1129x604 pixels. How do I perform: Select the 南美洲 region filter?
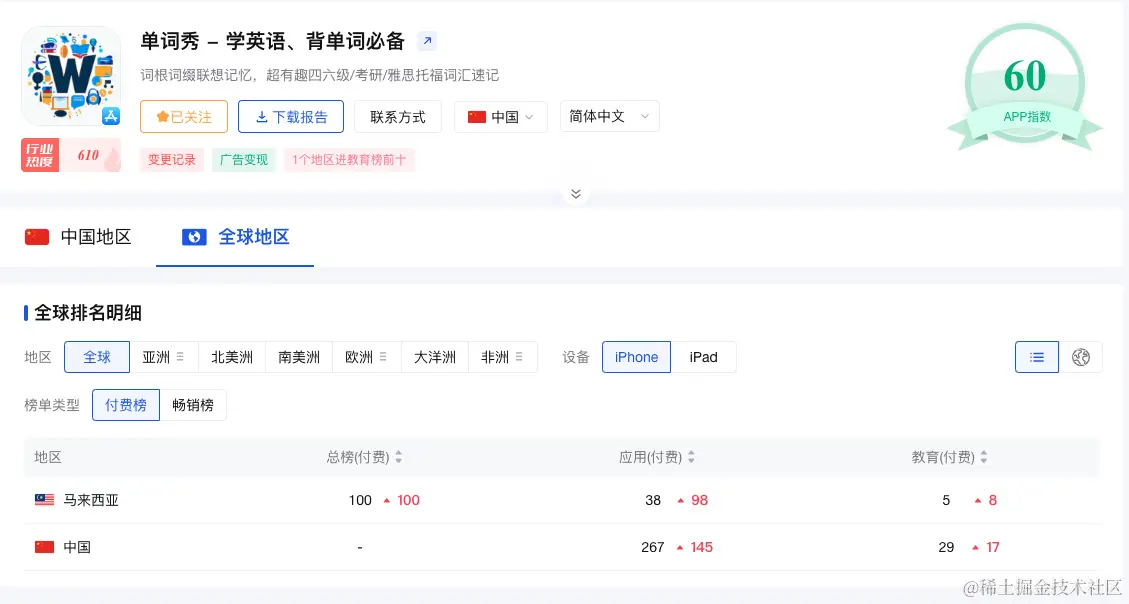299,357
